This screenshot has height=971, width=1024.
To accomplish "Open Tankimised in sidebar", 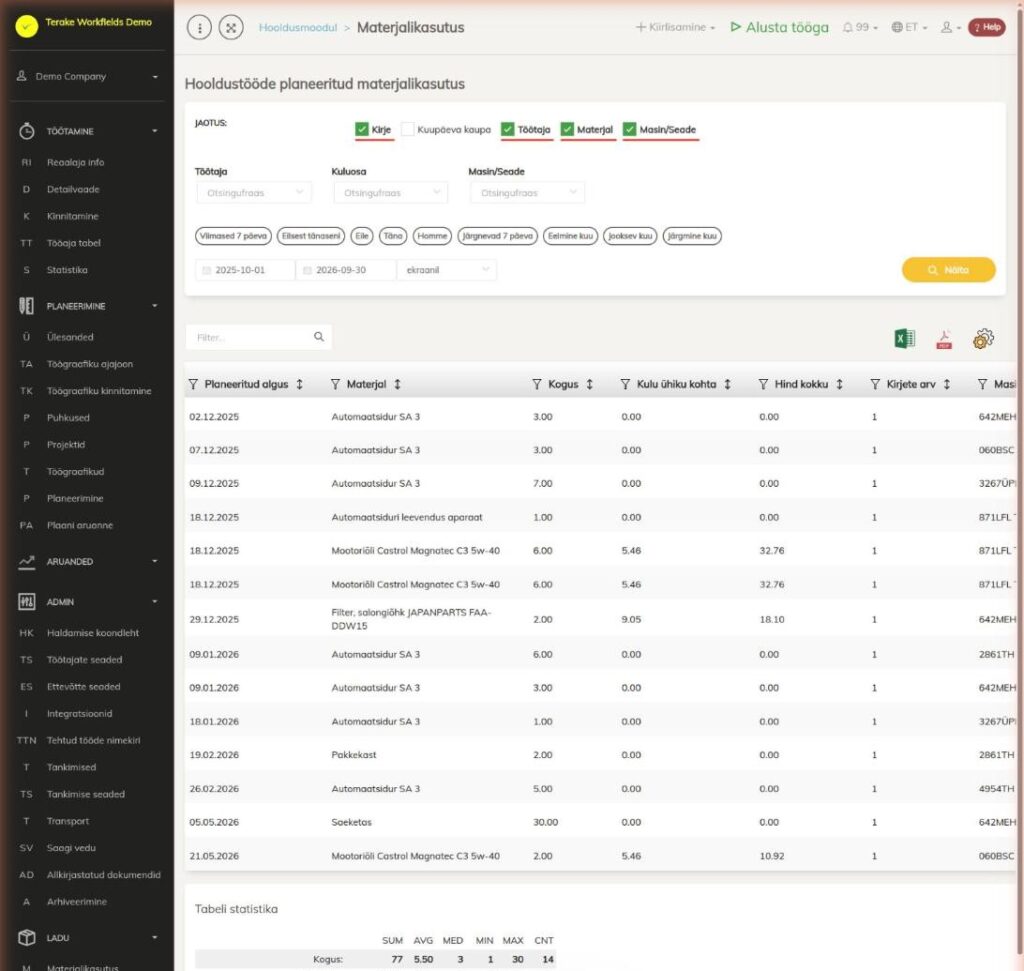I will point(71,767).
